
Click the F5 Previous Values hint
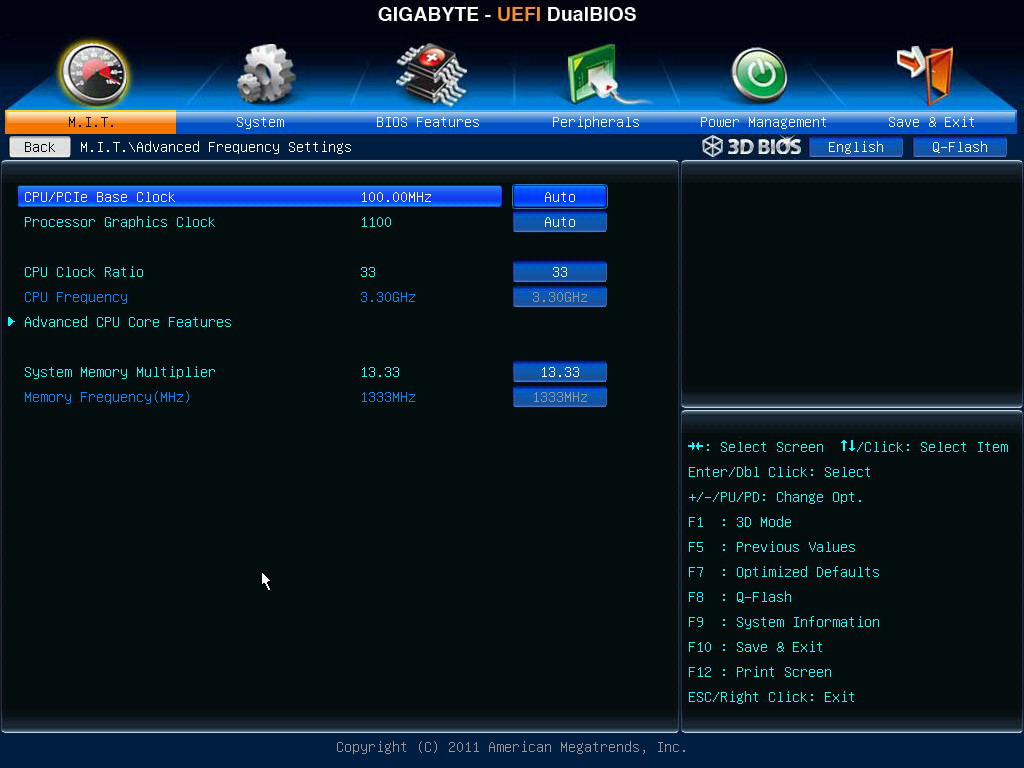point(772,547)
